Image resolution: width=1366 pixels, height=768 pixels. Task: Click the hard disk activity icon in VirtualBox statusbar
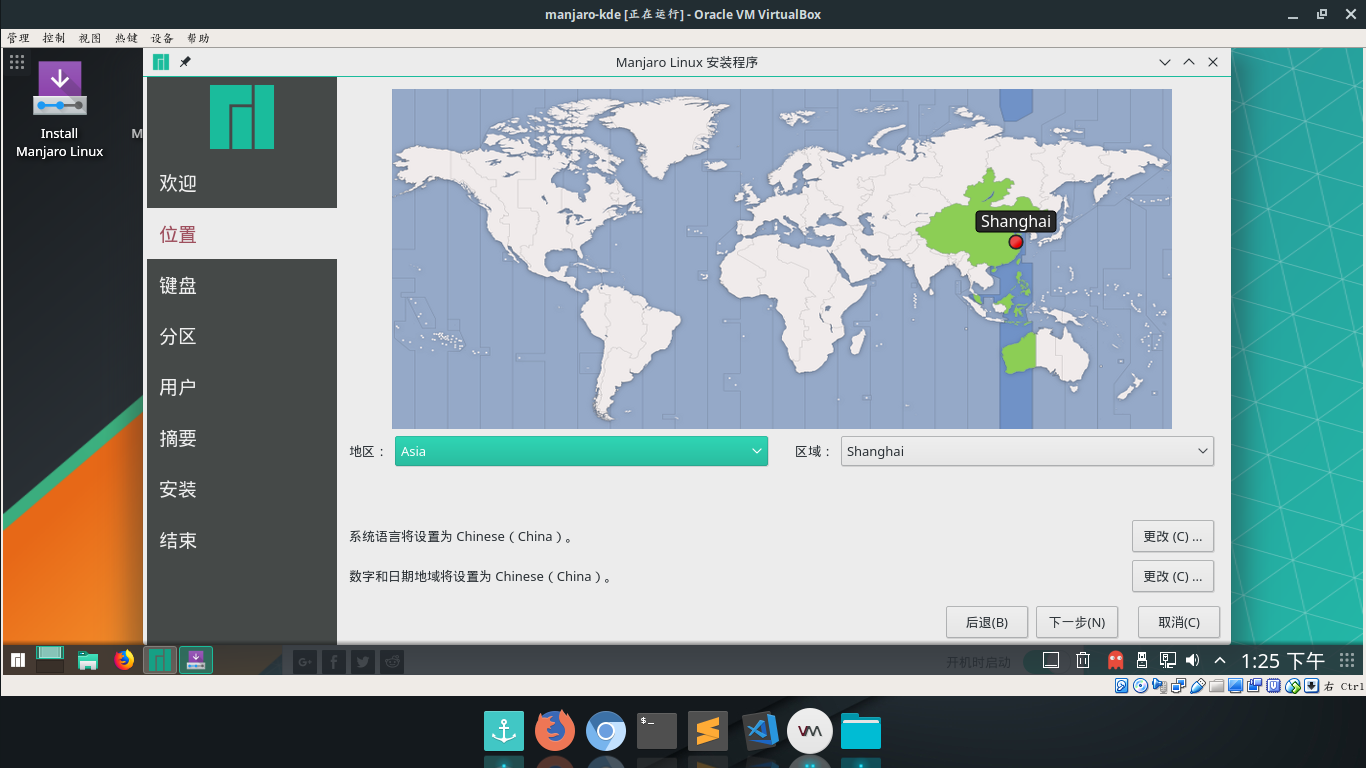point(1122,686)
